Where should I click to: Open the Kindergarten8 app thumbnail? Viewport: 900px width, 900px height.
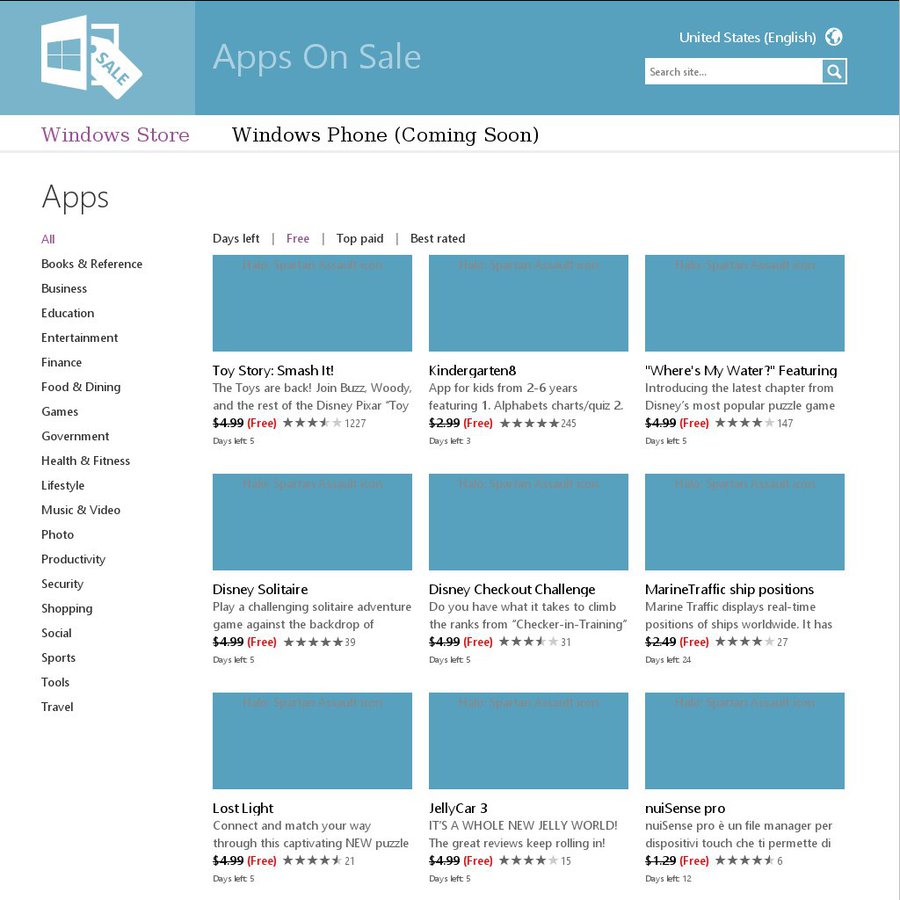click(529, 303)
